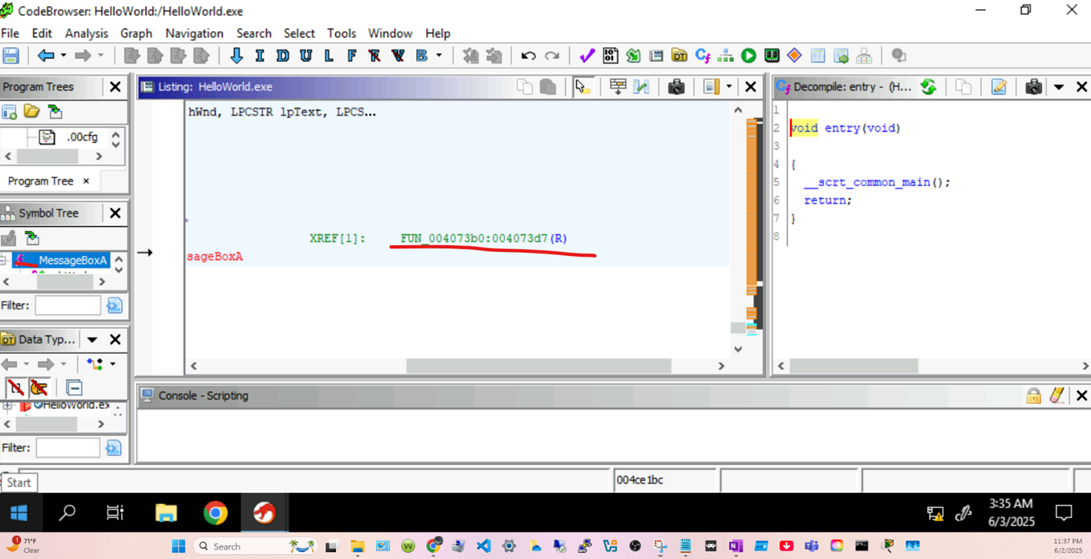The width and height of the screenshot is (1091, 559).
Task: Re-decompile with the green refresh icon
Action: click(928, 87)
